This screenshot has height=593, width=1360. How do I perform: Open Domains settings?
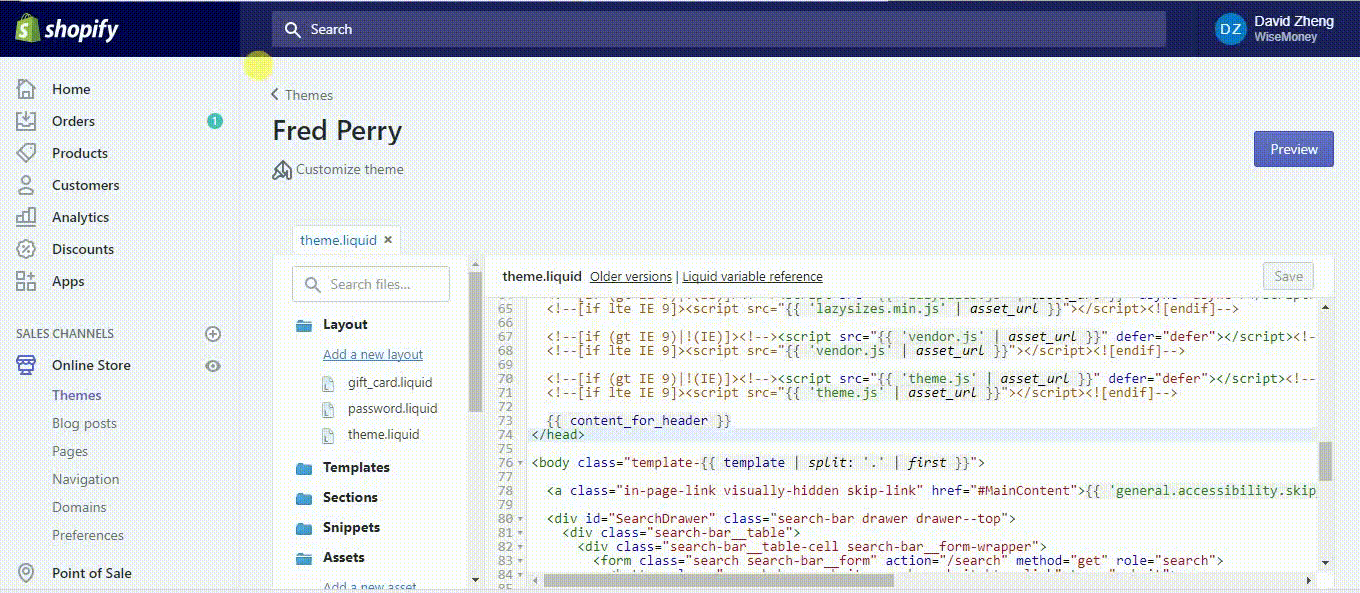point(79,507)
